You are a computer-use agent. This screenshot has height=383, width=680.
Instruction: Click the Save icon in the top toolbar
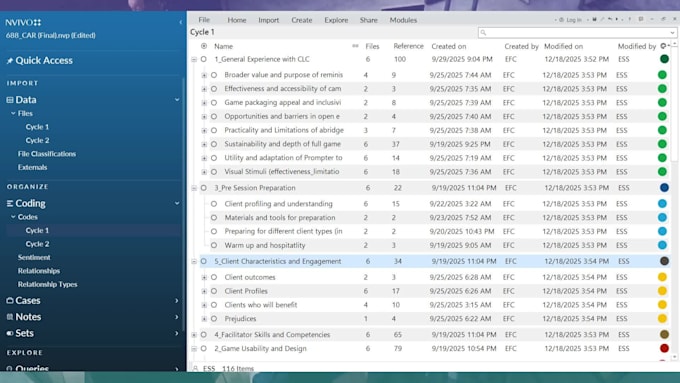point(595,19)
